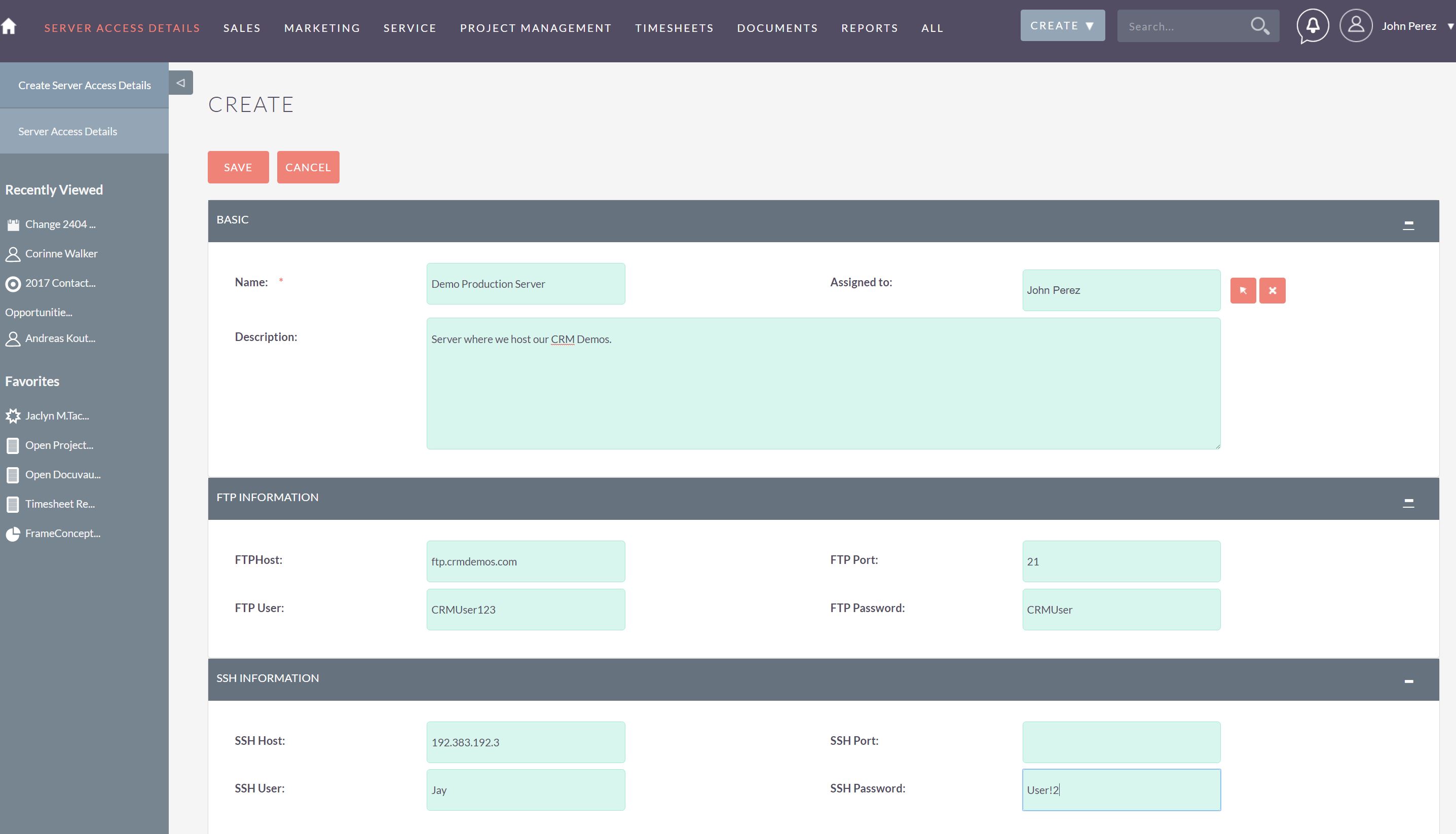Open favorite FrameConcept item
This screenshot has width=1456, height=834.
tap(62, 533)
